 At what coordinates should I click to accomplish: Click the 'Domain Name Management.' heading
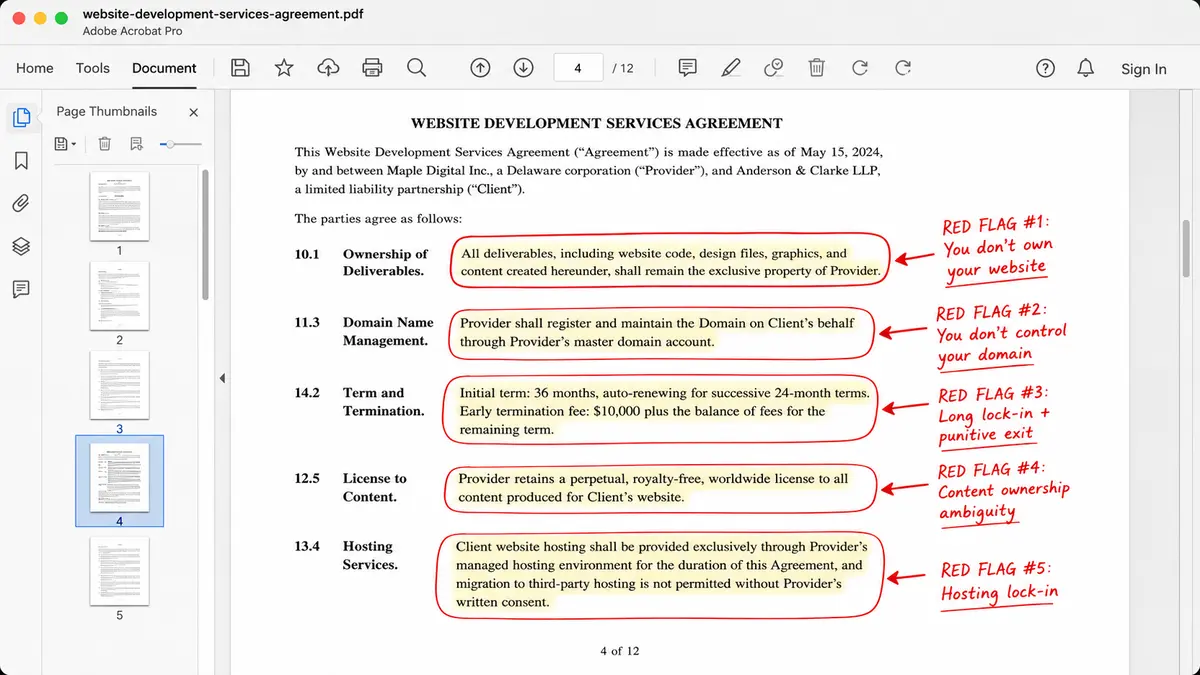point(388,331)
